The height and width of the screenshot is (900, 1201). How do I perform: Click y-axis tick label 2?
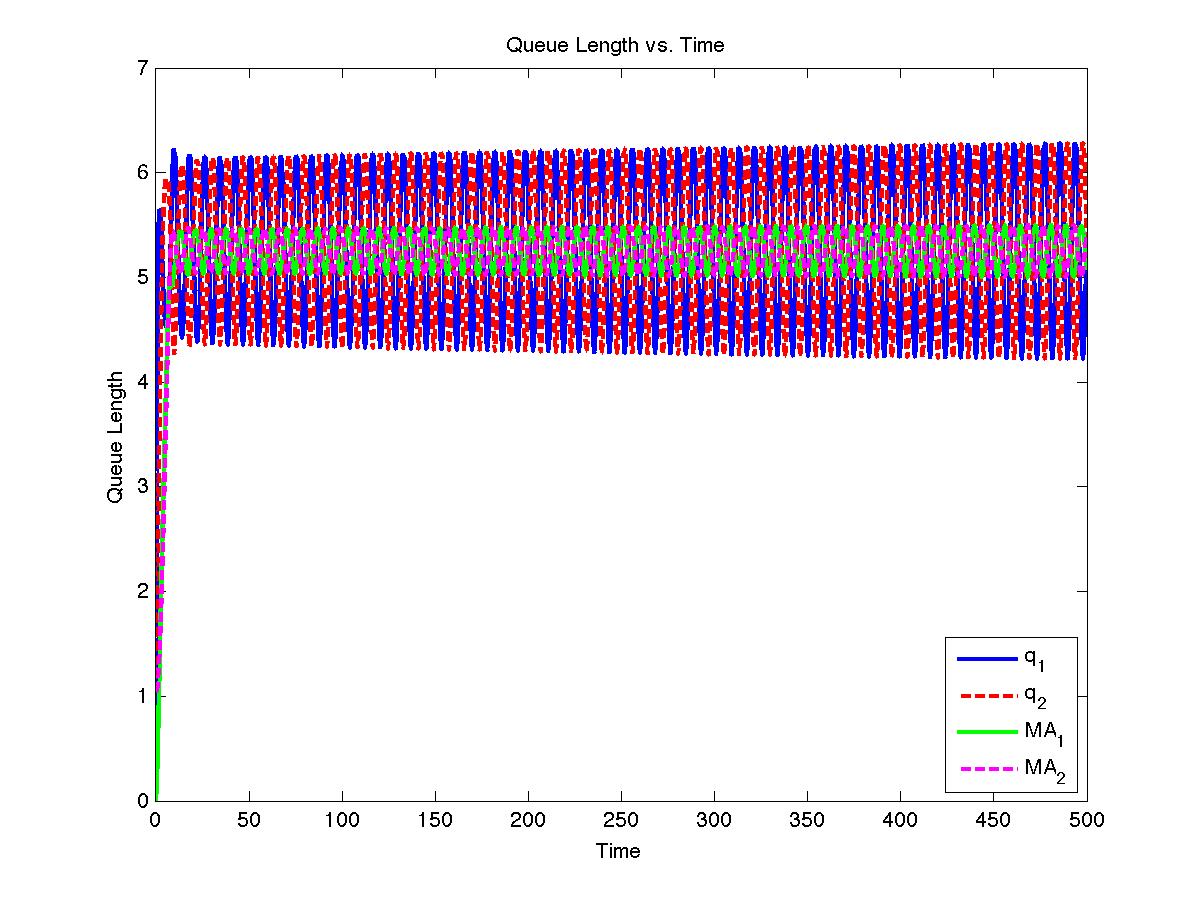coord(143,591)
